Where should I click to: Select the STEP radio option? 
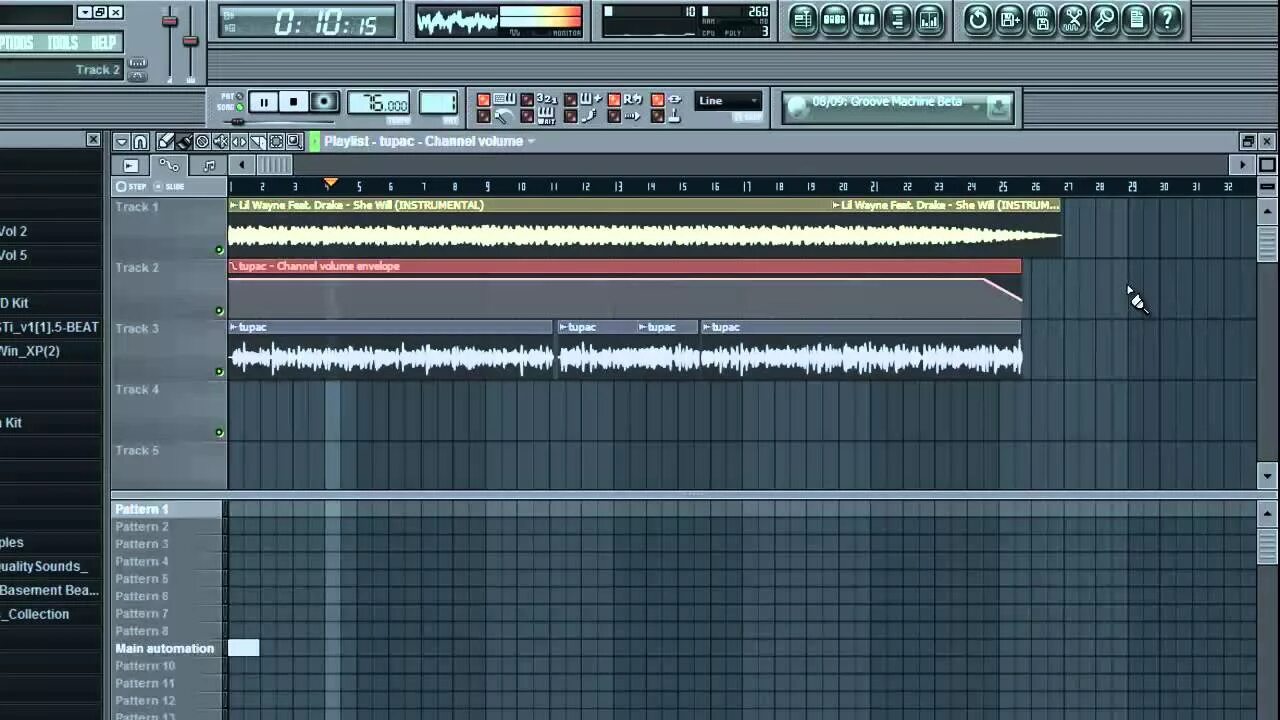[x=121, y=186]
